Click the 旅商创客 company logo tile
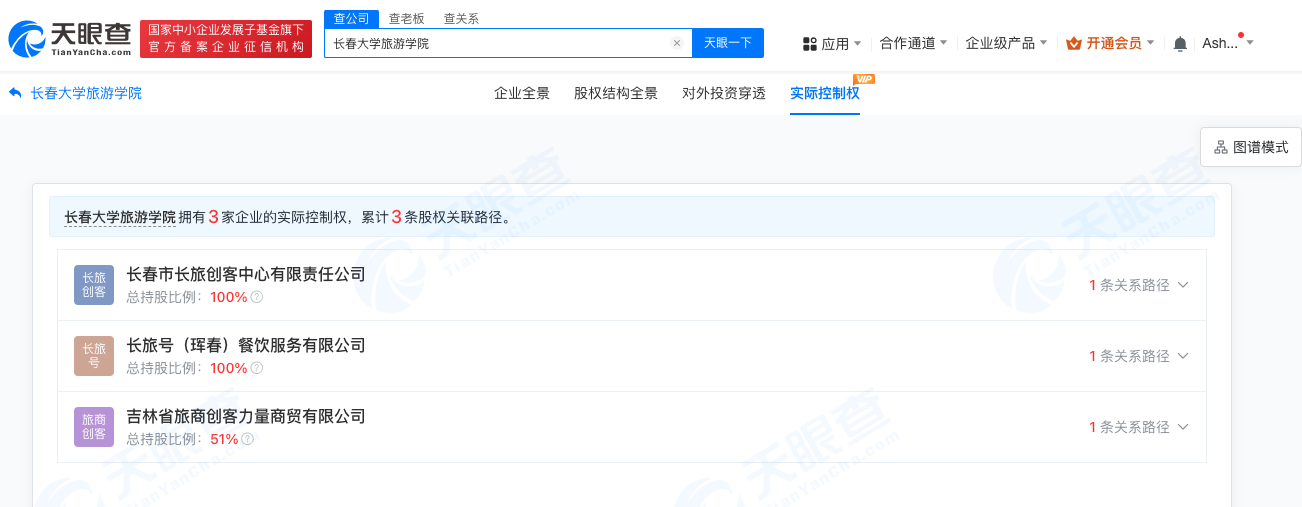Screen dimensions: 1302x507 point(94,427)
